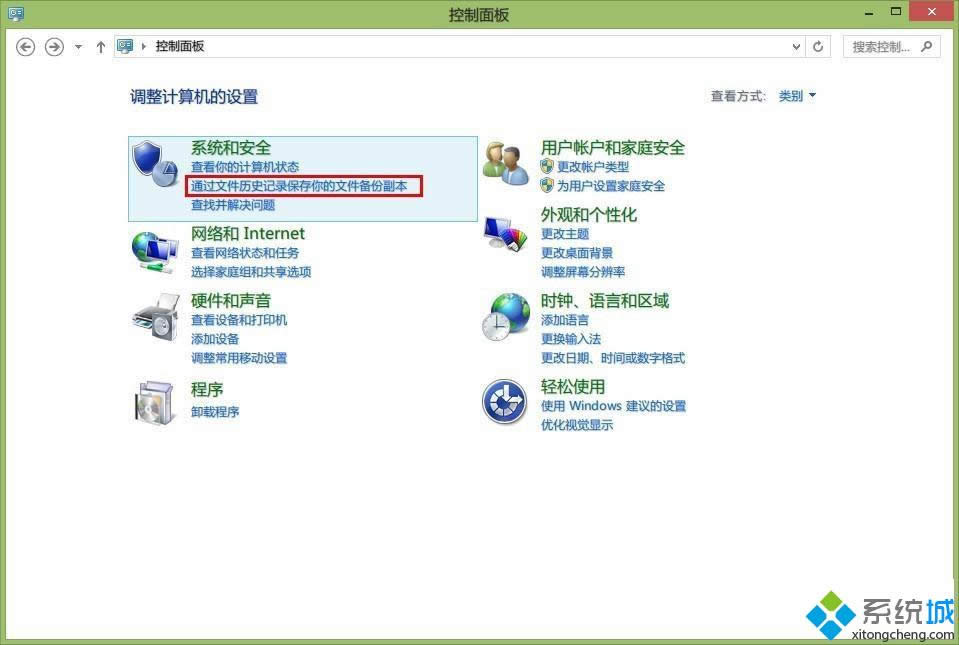Open the 更改帐户类型 link
The height and width of the screenshot is (645, 959).
(593, 167)
